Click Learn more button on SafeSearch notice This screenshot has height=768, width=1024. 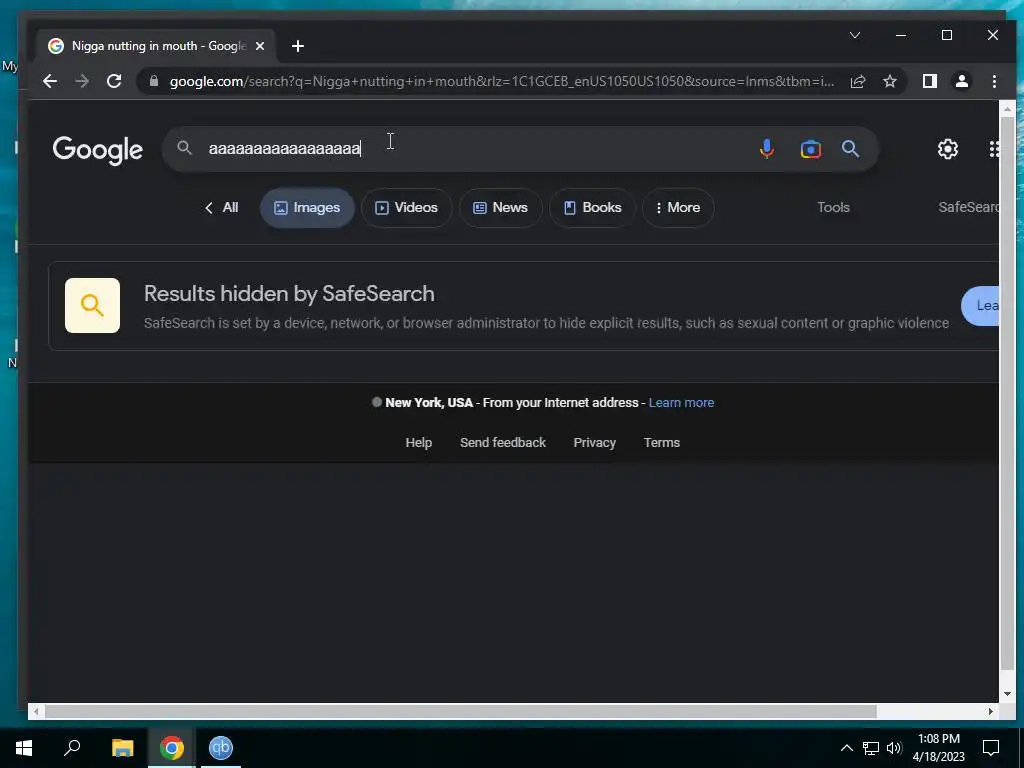(x=980, y=306)
